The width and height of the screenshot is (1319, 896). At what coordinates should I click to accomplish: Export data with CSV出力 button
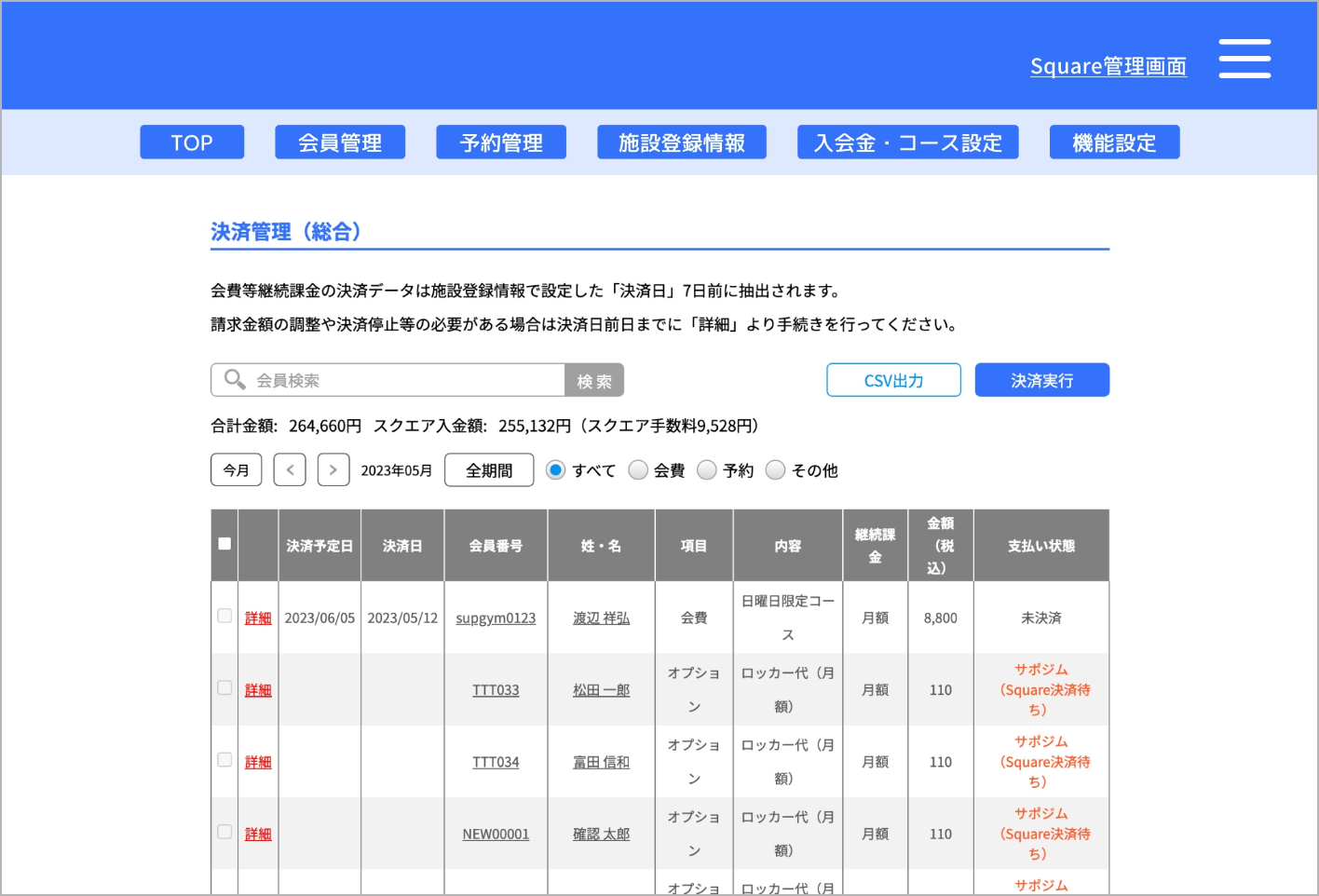(x=893, y=380)
